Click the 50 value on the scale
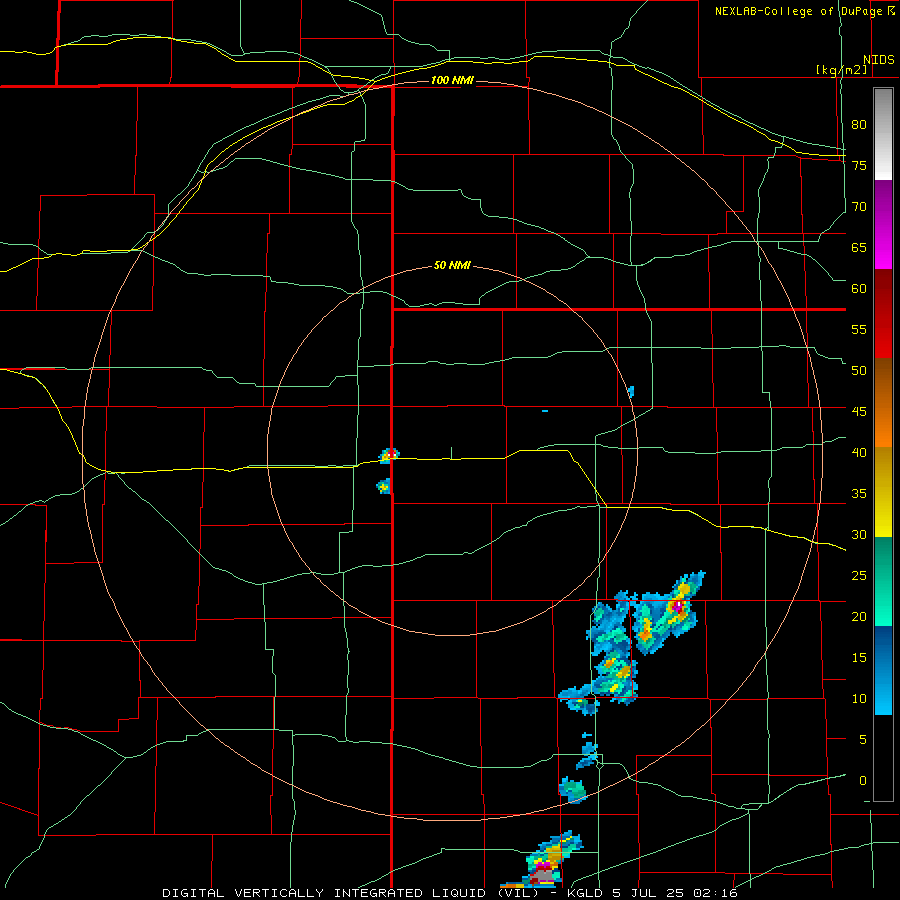 [x=859, y=371]
